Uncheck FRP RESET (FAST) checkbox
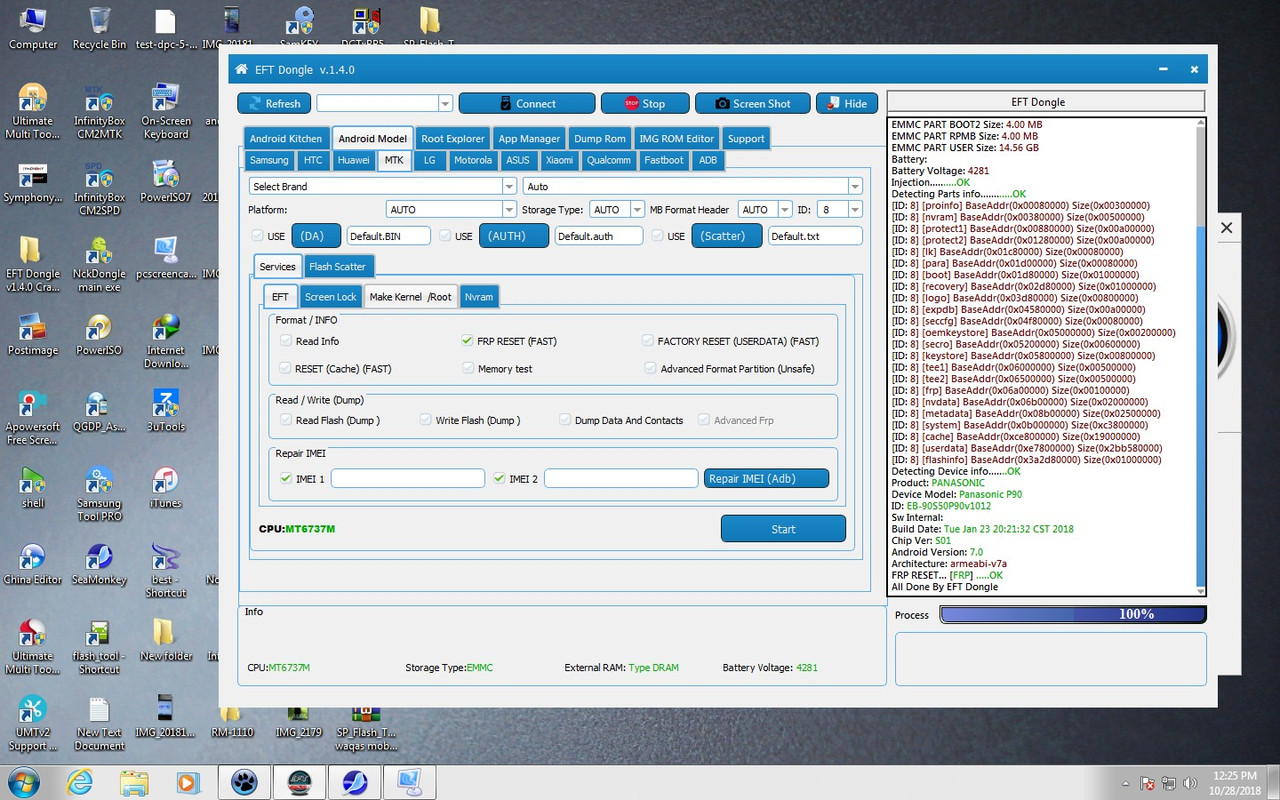Viewport: 1280px width, 800px height. (x=467, y=341)
